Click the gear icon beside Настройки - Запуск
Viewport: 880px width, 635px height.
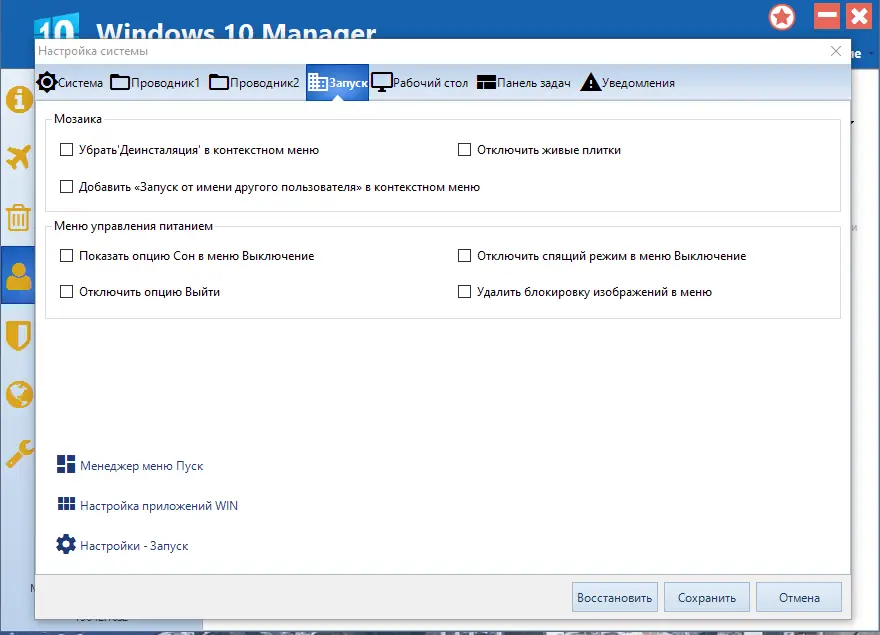coord(66,544)
